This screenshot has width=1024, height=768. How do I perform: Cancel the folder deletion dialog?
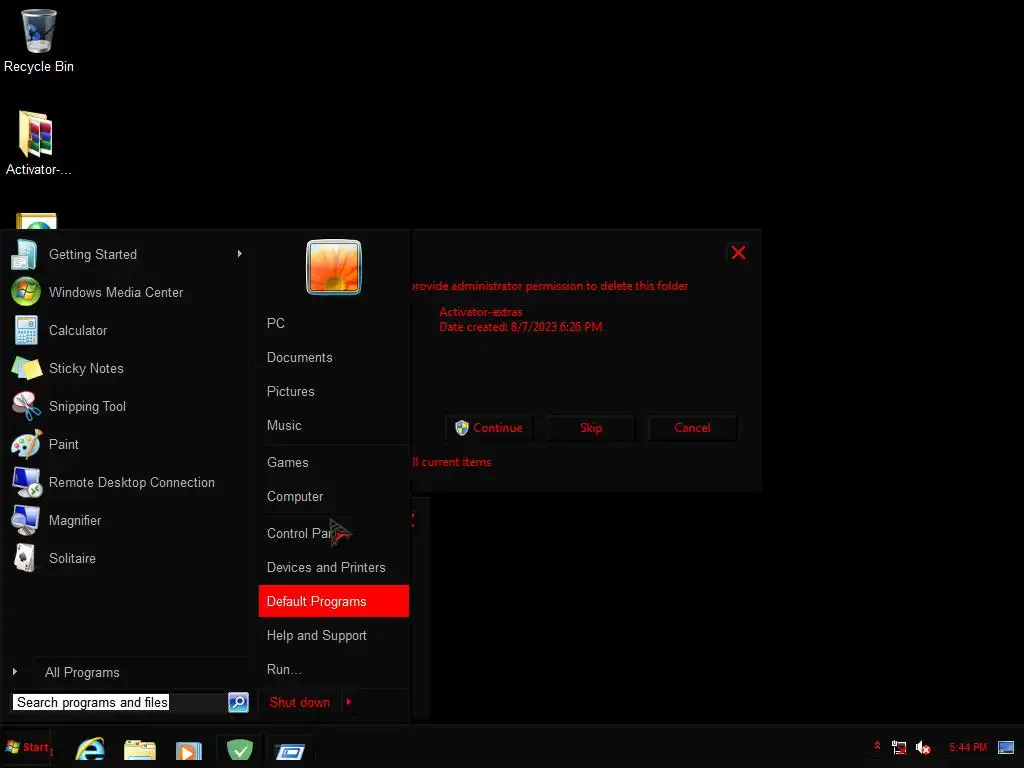click(692, 428)
